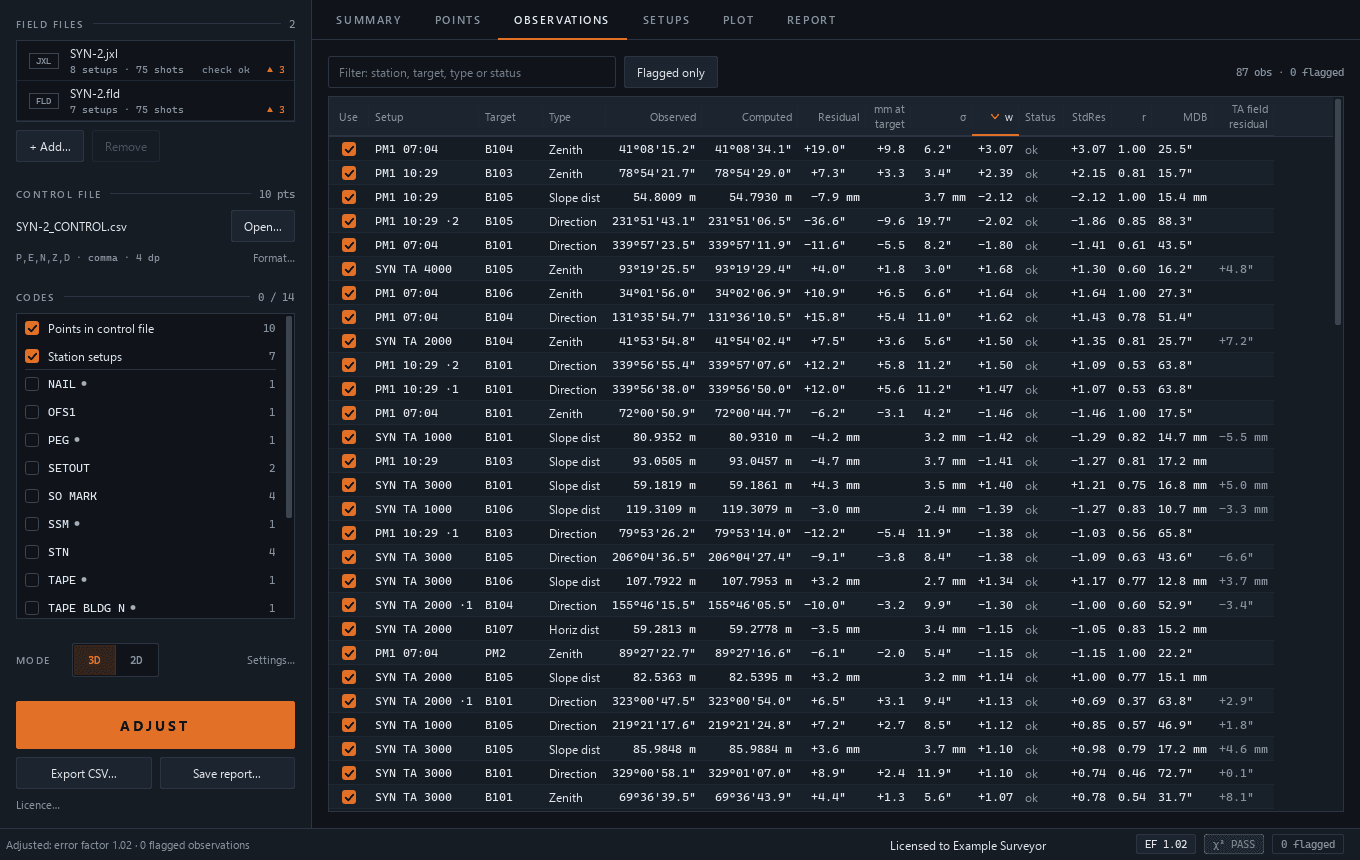Switch to the Summary tab
1360x860 pixels.
[x=369, y=20]
